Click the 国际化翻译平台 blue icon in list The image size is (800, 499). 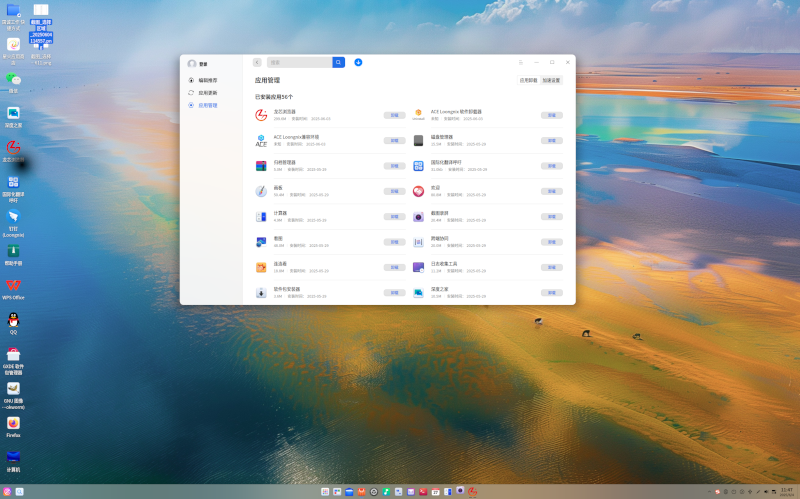[418, 166]
